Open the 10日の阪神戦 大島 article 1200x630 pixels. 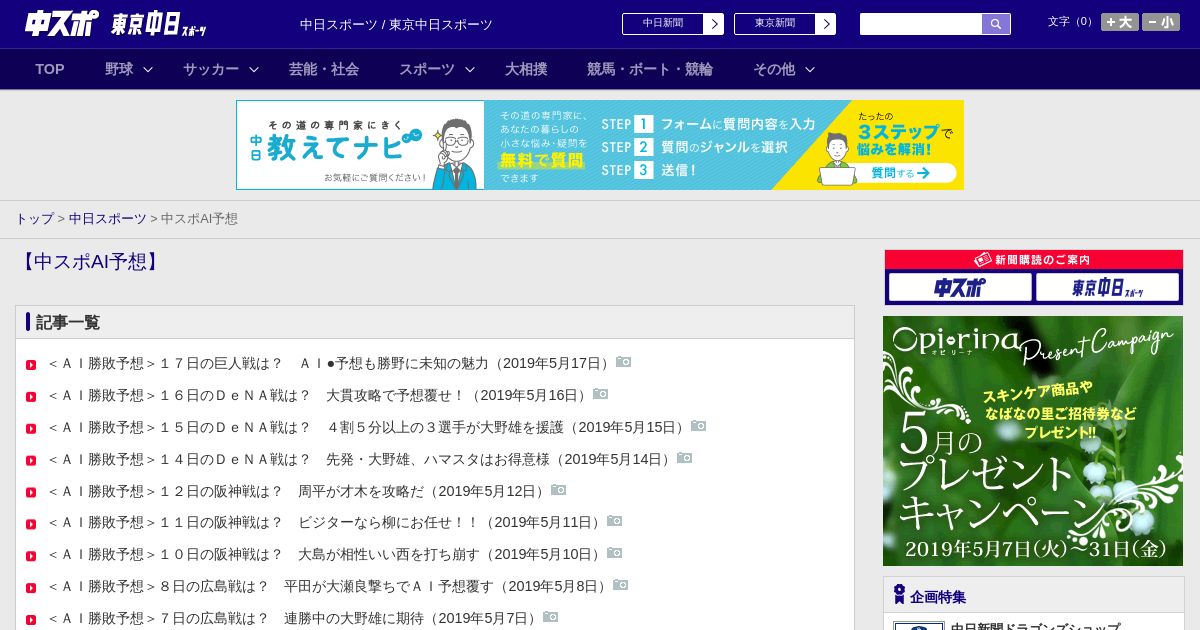click(325, 554)
